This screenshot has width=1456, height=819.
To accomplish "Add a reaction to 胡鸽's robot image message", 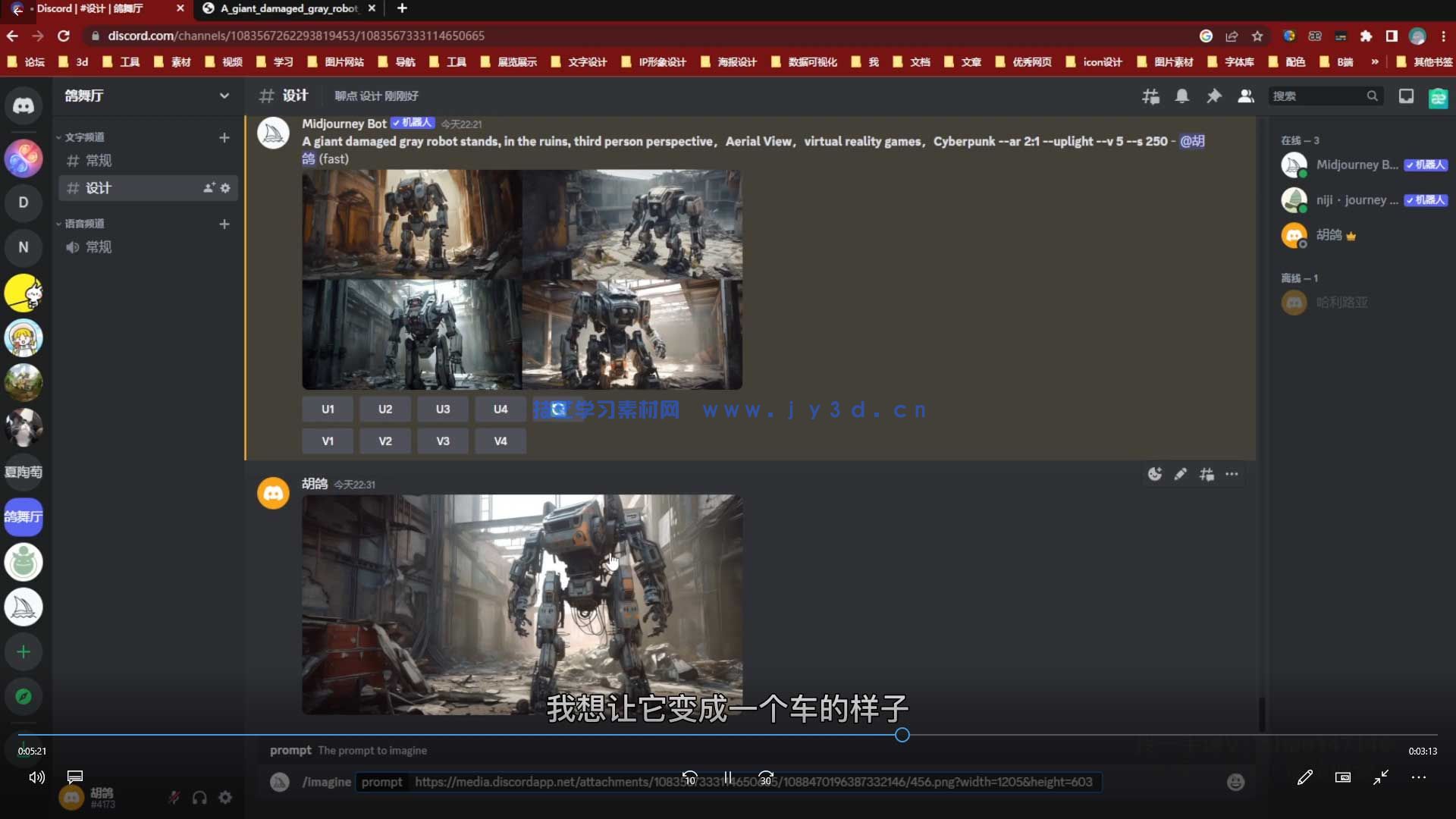I will click(1155, 474).
